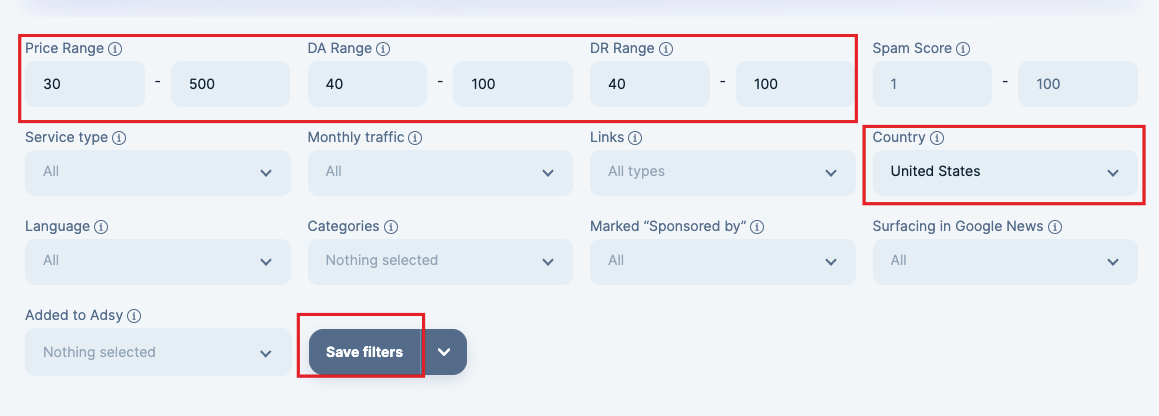This screenshot has width=1159, height=416.
Task: Click the Price Range maximum field showing 500
Action: (231, 83)
